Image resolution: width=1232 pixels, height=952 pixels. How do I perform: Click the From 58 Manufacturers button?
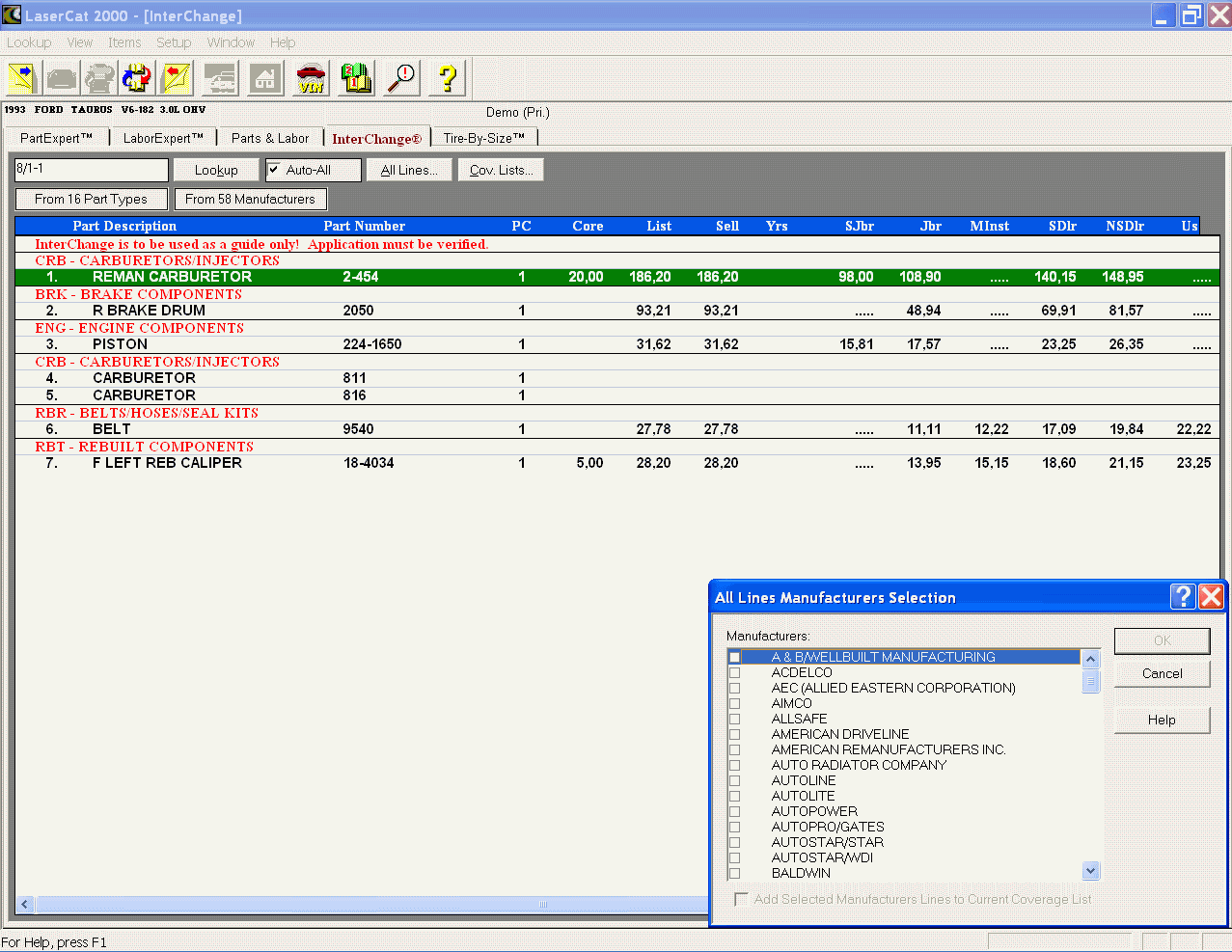coord(251,199)
